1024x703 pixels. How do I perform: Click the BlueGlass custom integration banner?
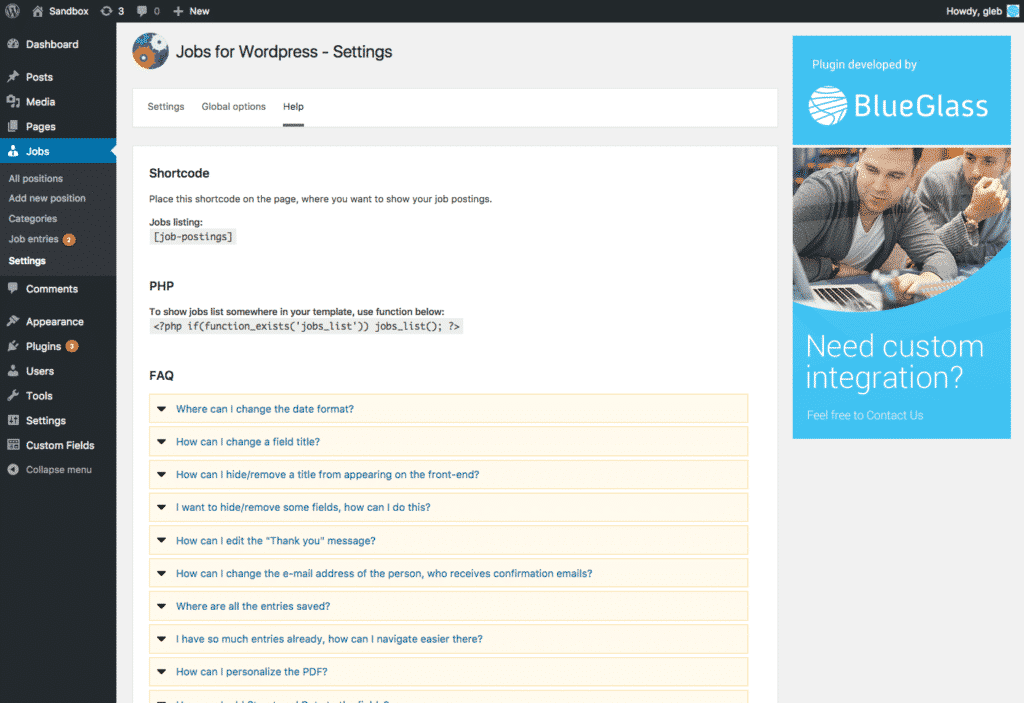(x=901, y=292)
